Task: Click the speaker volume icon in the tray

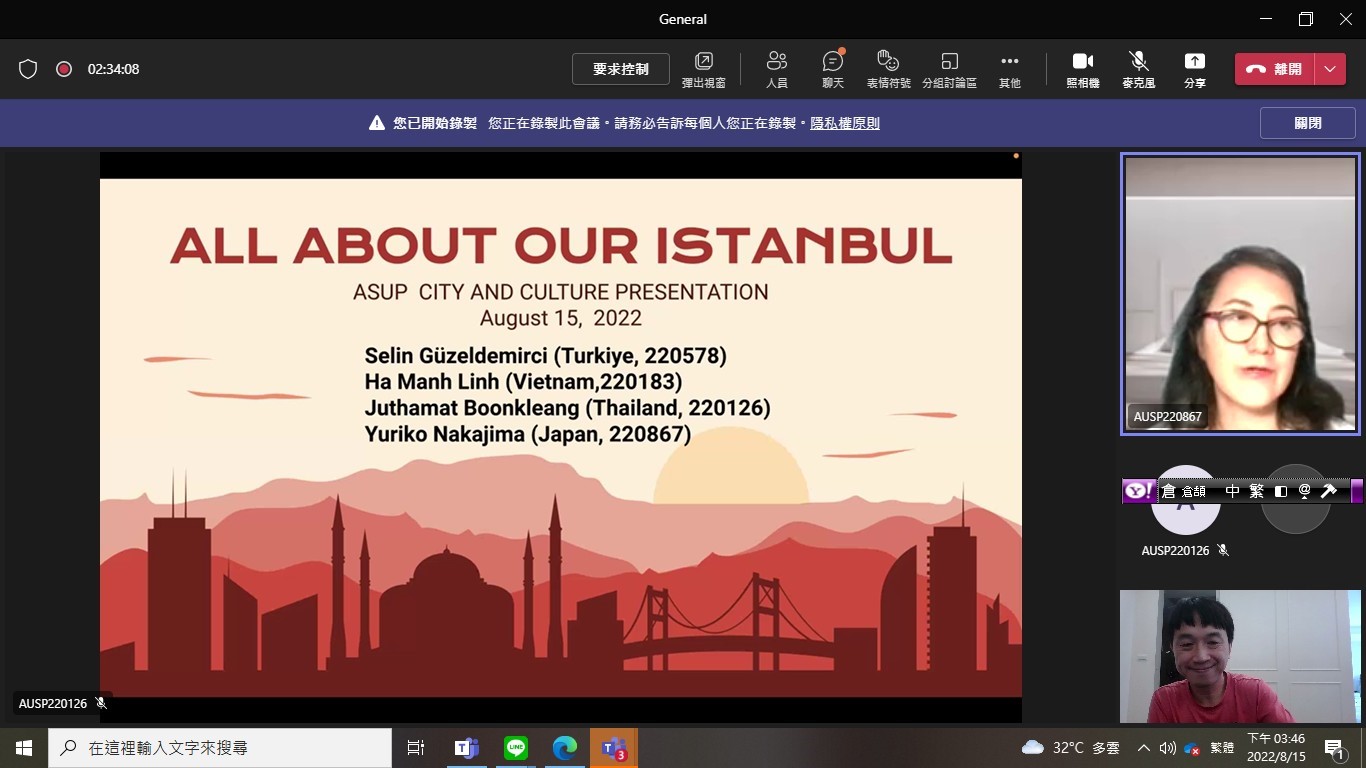Action: click(1167, 747)
